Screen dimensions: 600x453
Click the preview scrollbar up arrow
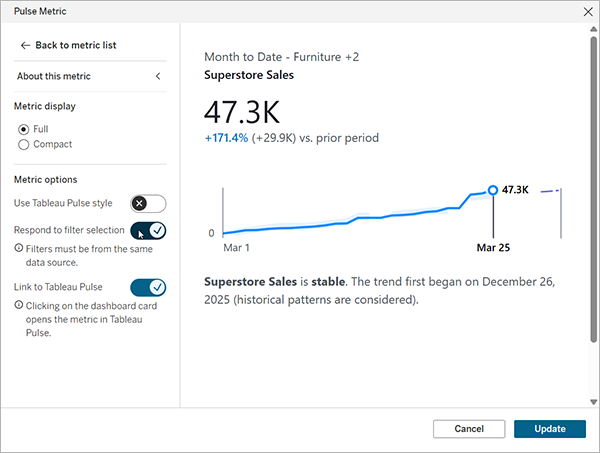(592, 32)
